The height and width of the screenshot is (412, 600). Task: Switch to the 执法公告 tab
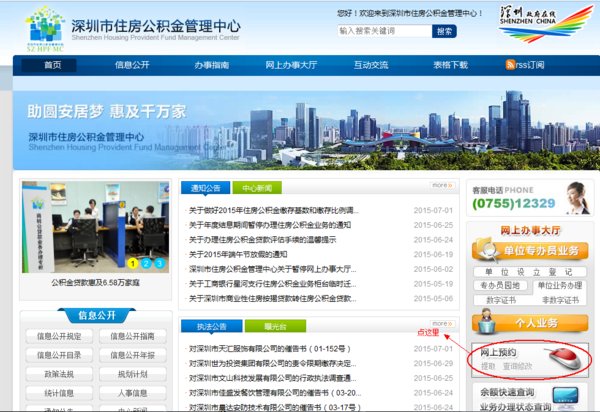(212, 326)
